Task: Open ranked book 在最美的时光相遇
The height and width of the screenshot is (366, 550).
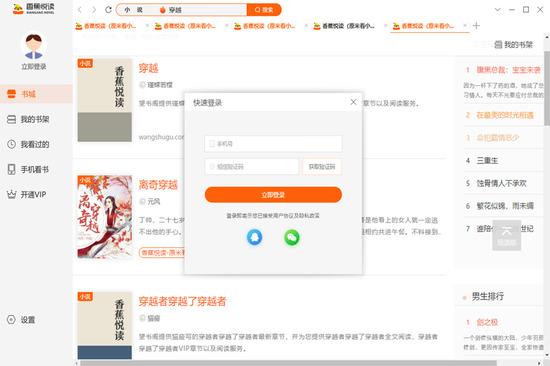Action: click(505, 115)
